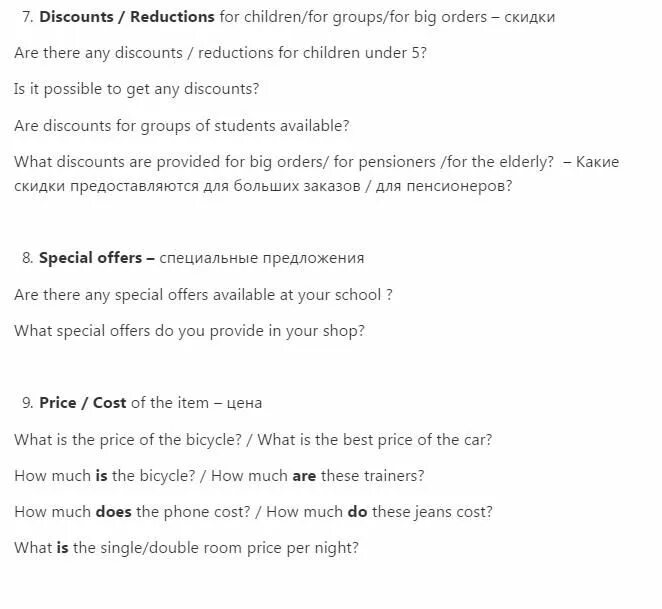Click the bold word "are" before "these trainers"
Viewport: 662px width, 609px height.
click(304, 476)
